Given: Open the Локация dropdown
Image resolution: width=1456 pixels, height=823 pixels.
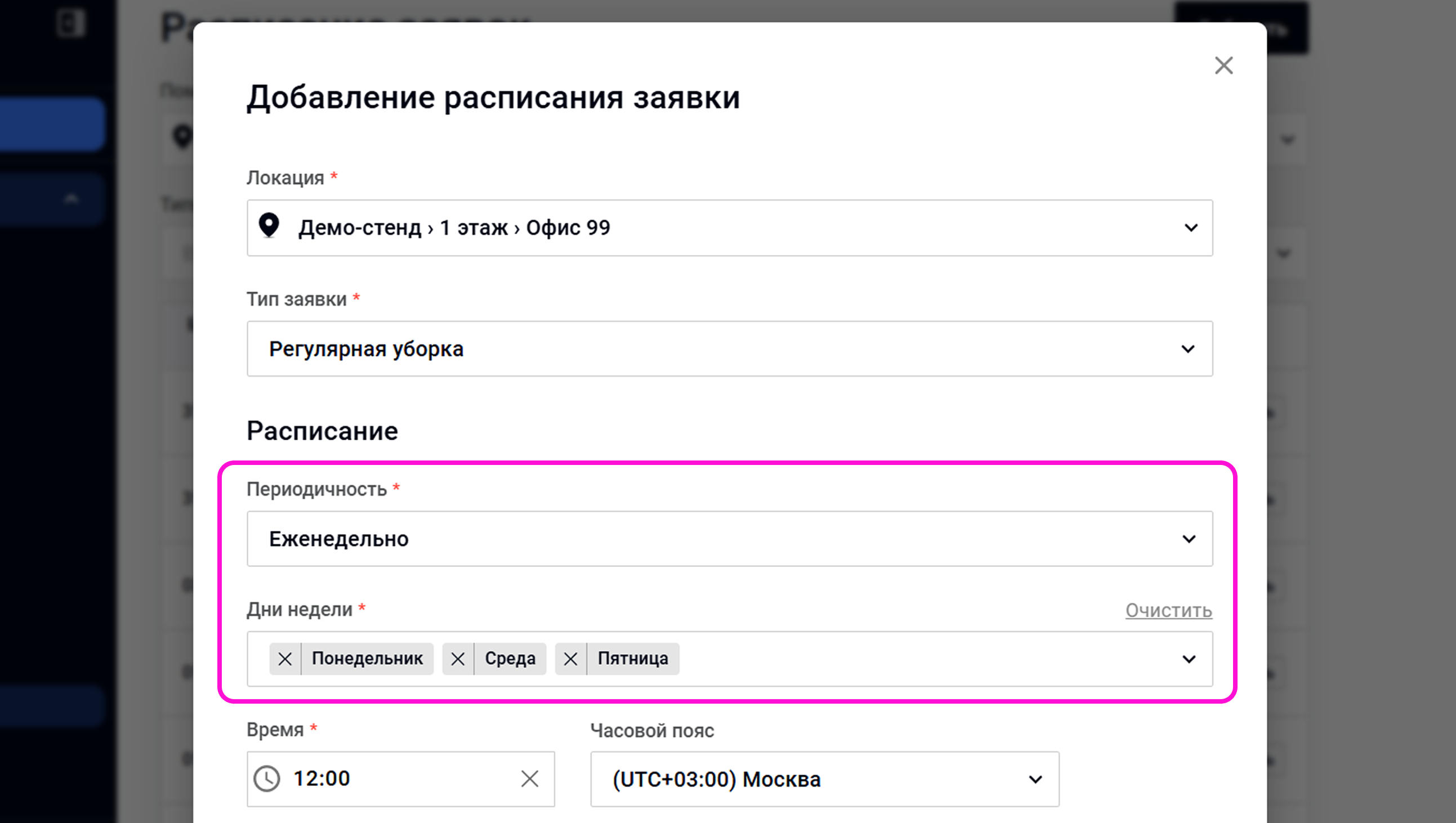Looking at the screenshot, I should click(730, 228).
